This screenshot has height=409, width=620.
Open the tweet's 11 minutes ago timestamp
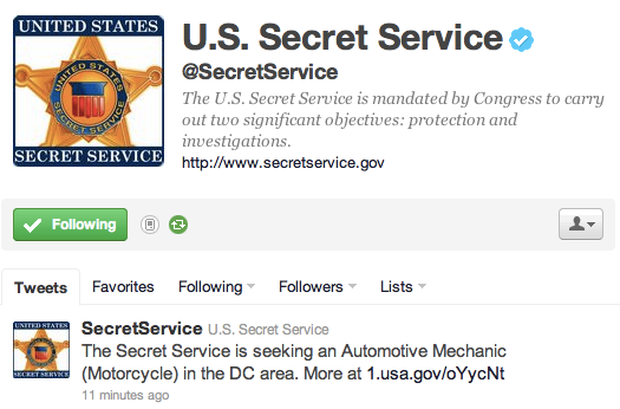tap(126, 395)
